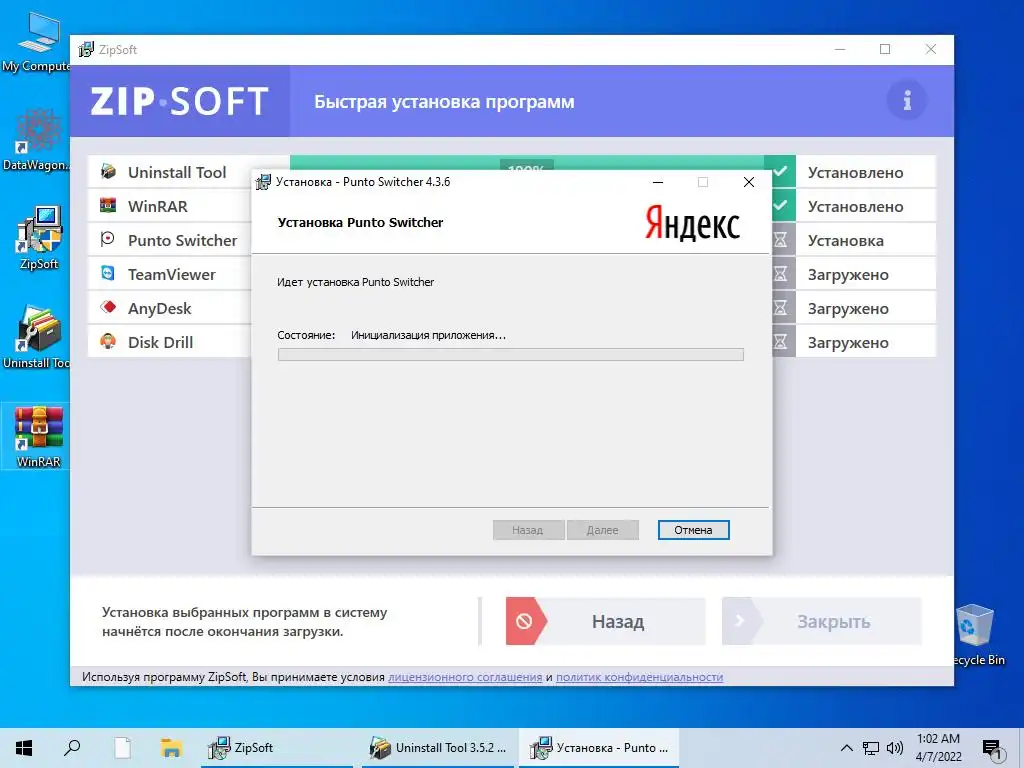Click ZipSoft title bar icon

click(86, 50)
